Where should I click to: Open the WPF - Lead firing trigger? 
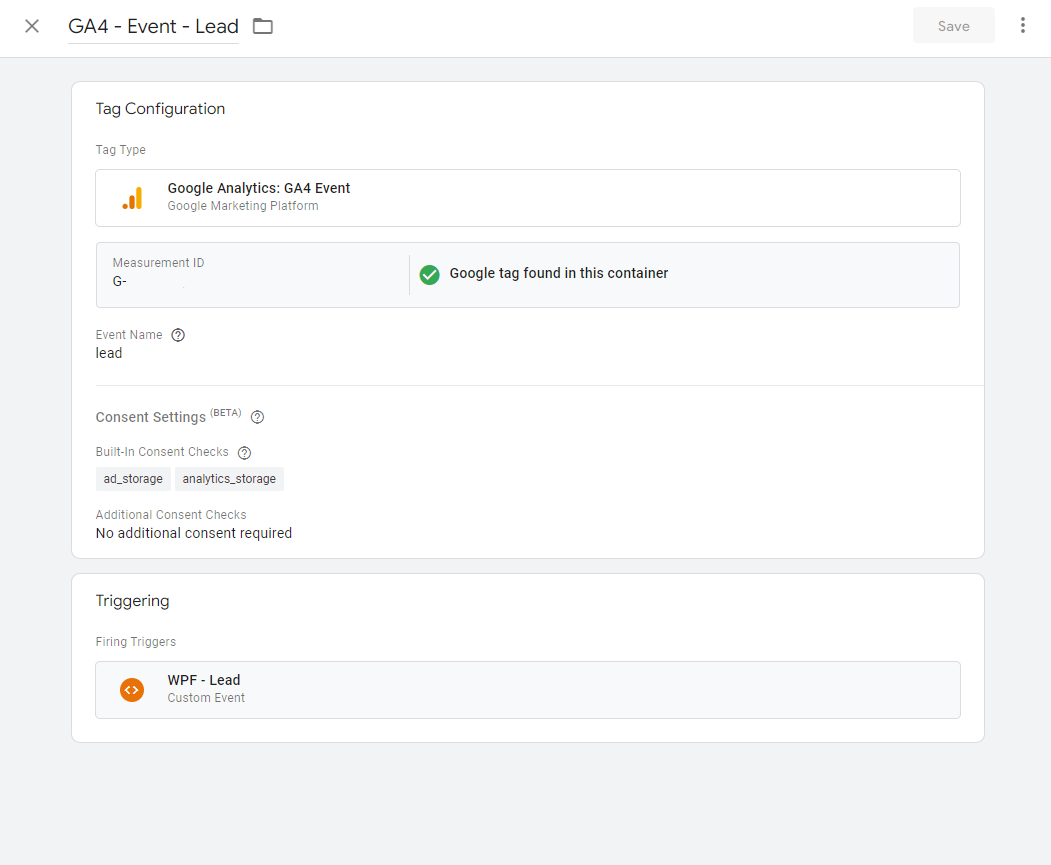click(x=528, y=690)
